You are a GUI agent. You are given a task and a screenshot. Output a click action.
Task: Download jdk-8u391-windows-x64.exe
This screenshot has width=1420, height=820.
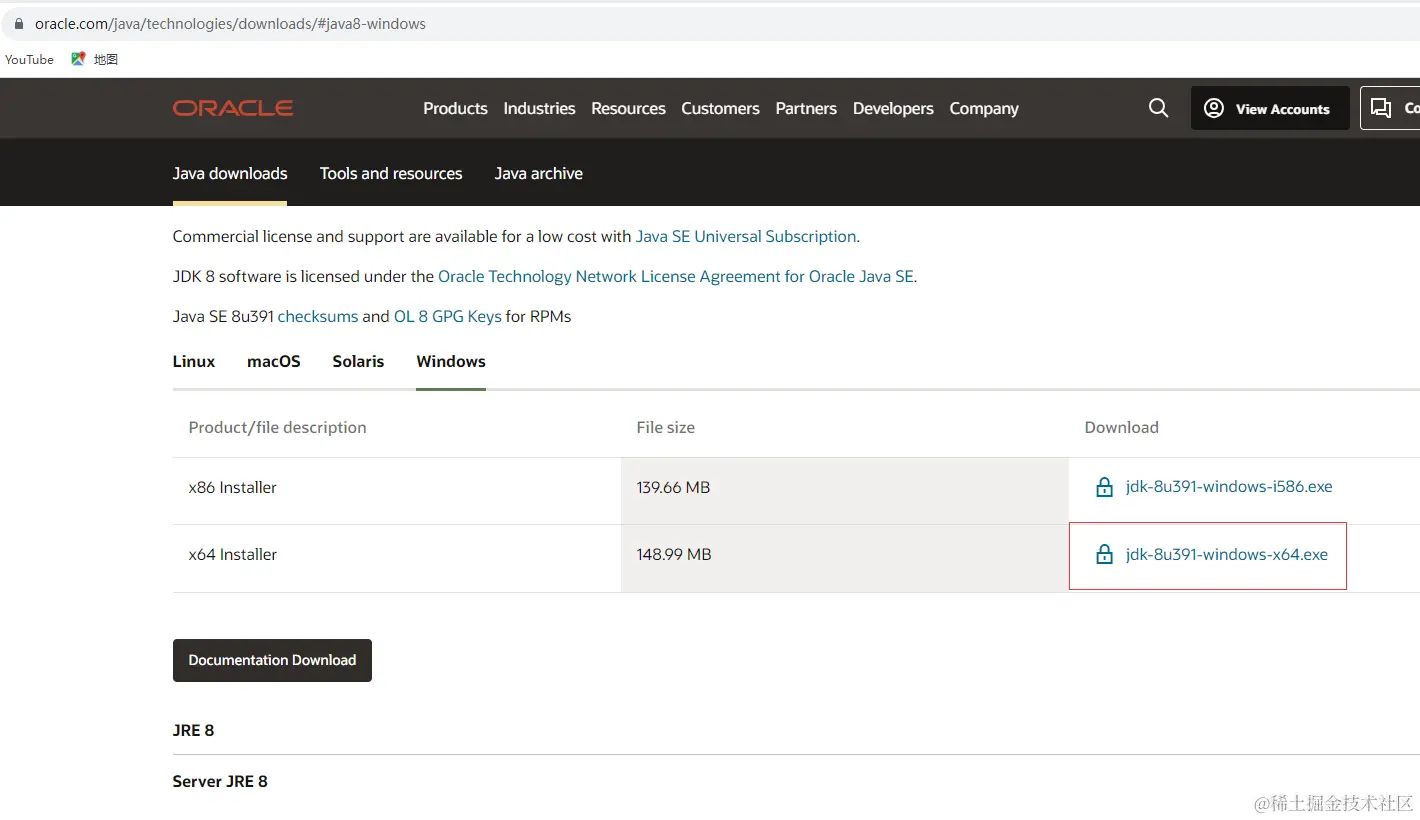[x=1227, y=554]
